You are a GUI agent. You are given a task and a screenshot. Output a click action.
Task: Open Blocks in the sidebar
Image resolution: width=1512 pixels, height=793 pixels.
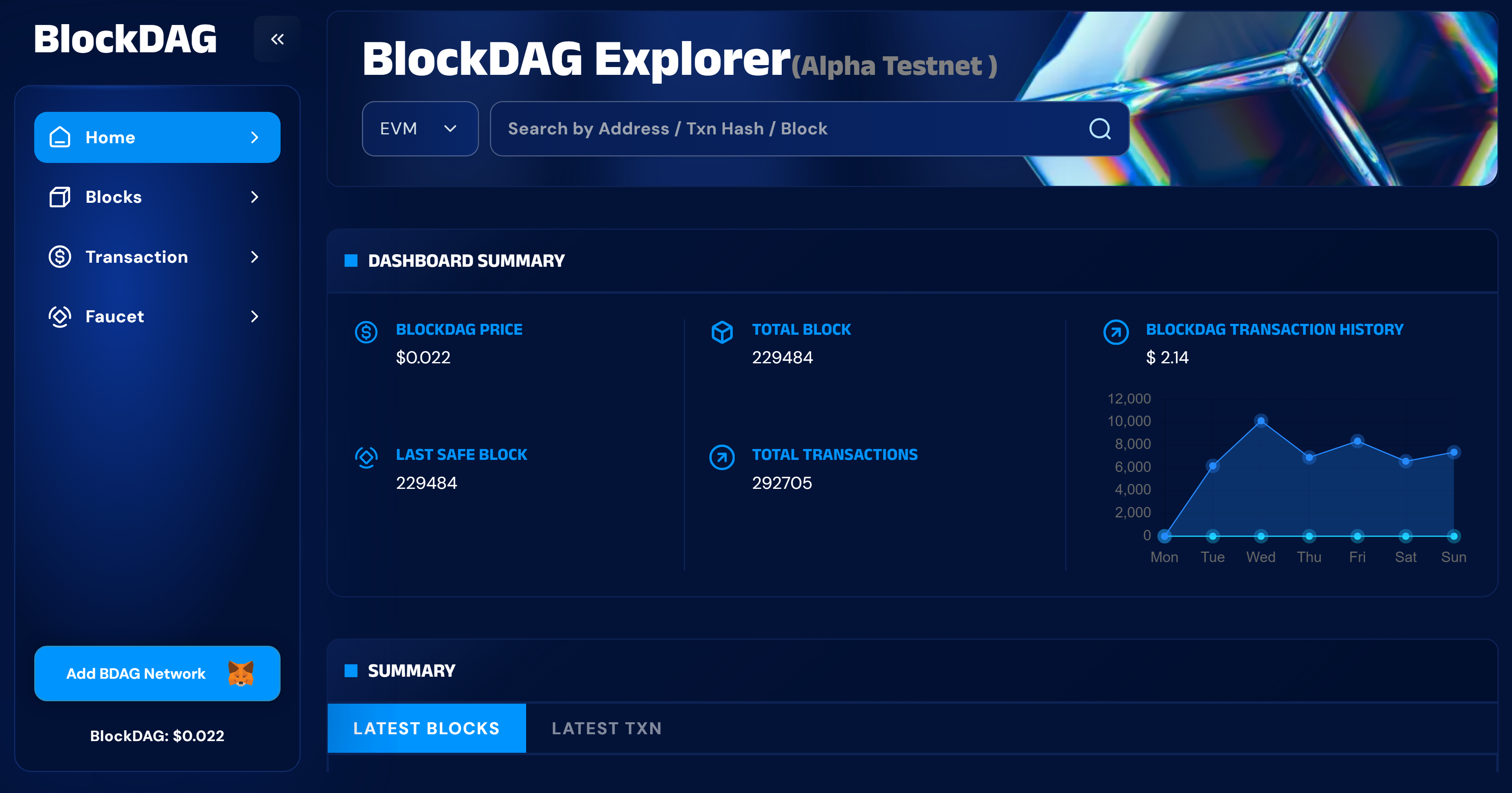pos(157,197)
